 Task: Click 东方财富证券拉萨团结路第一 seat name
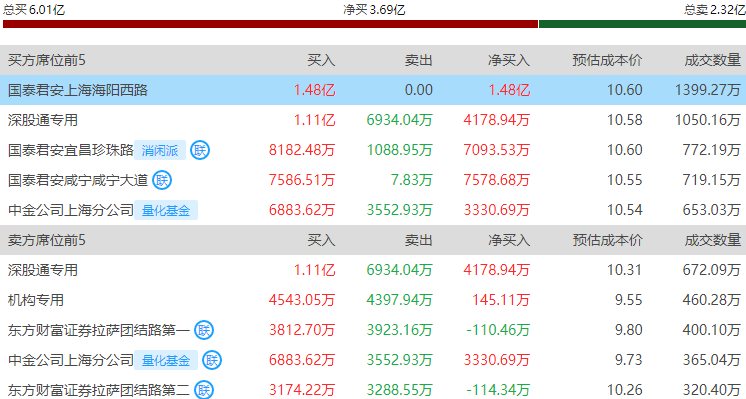point(99,330)
